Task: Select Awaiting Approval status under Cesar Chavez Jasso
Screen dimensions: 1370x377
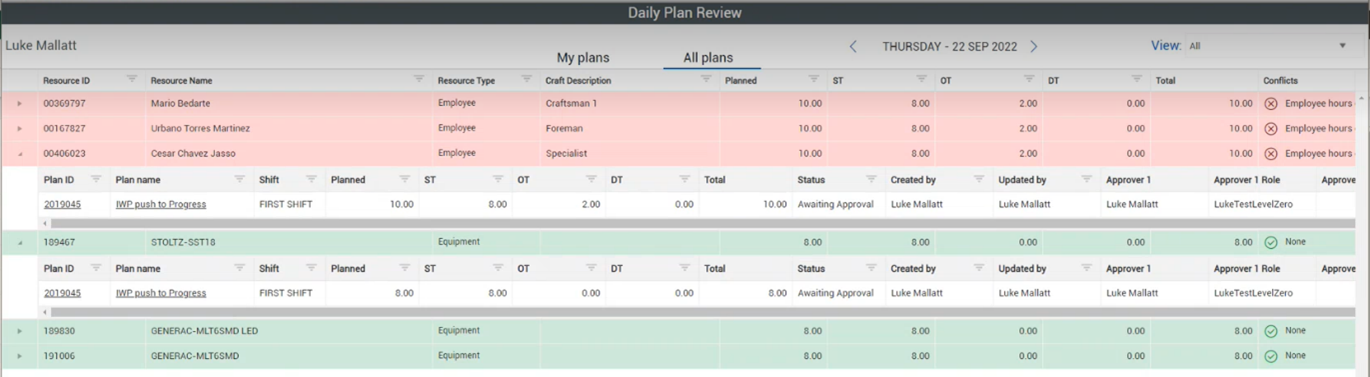Action: (x=835, y=204)
